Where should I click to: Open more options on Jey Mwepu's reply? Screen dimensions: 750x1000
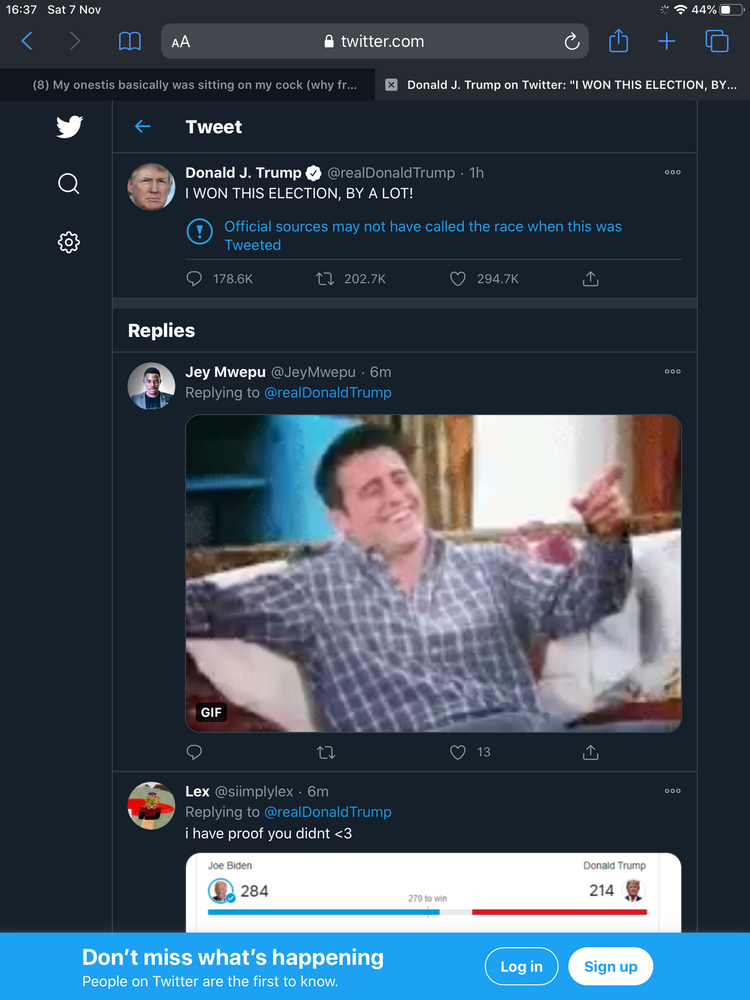[672, 371]
